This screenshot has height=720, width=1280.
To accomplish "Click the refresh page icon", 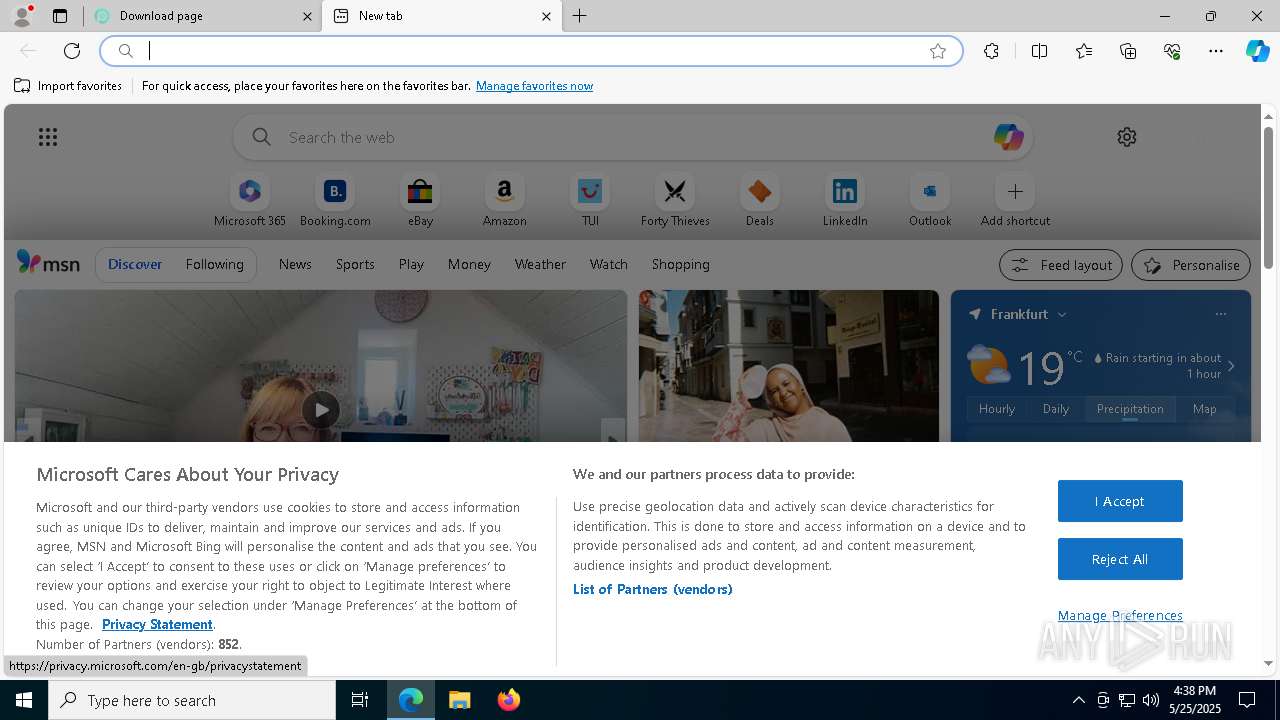I will pyautogui.click(x=72, y=51).
